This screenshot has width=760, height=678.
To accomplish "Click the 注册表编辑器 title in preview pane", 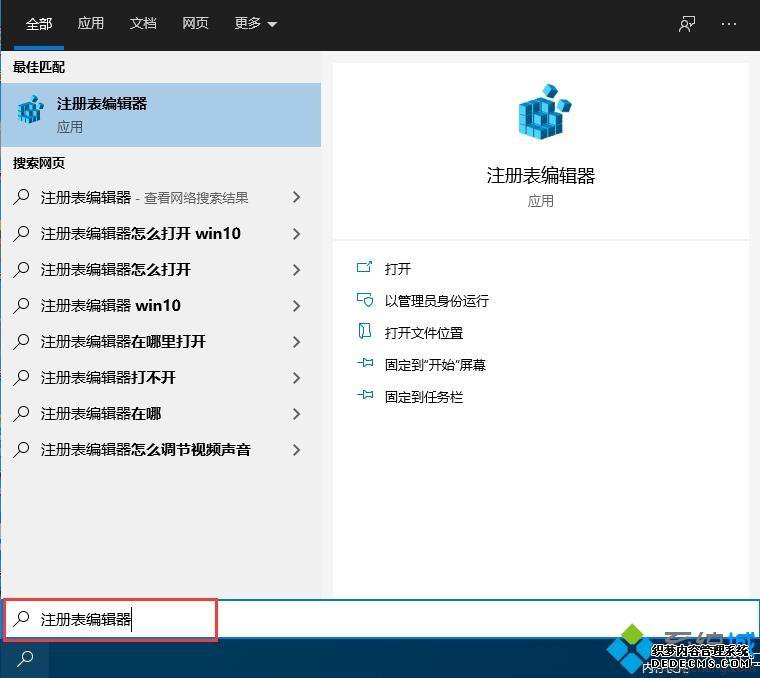I will (x=540, y=175).
